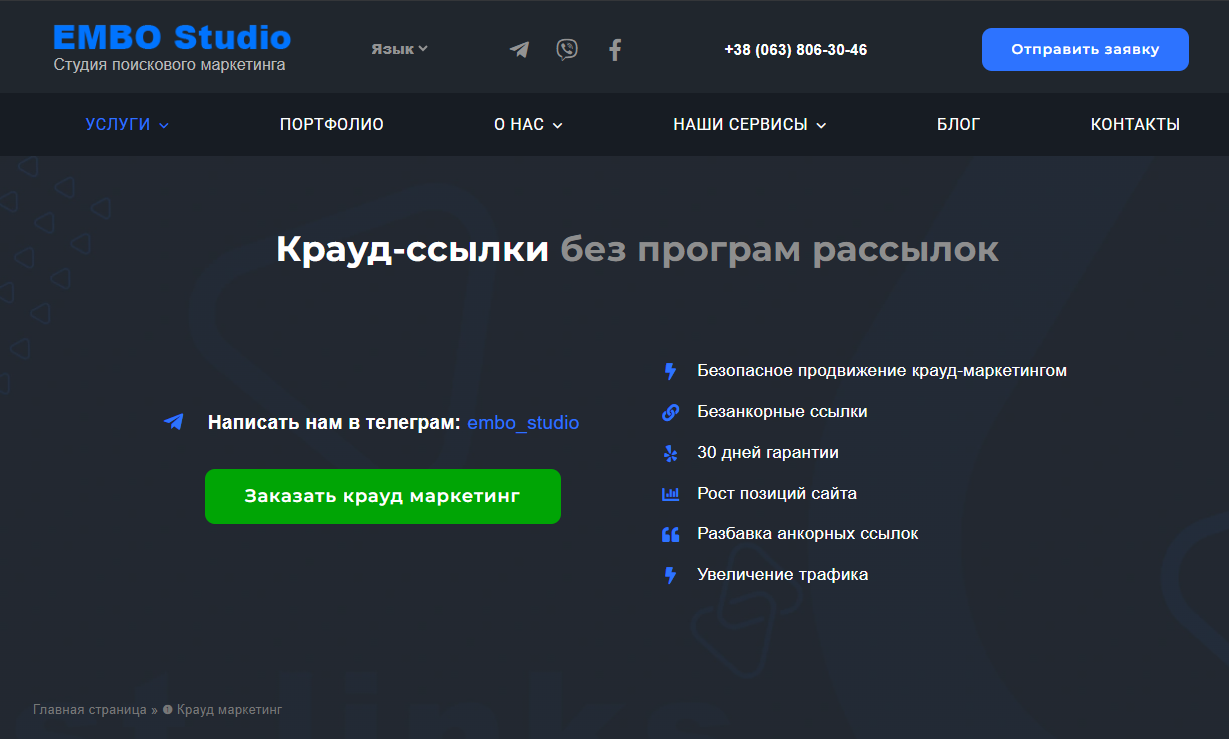Click the Viber icon in the header
1229x739 pixels.
(567, 48)
